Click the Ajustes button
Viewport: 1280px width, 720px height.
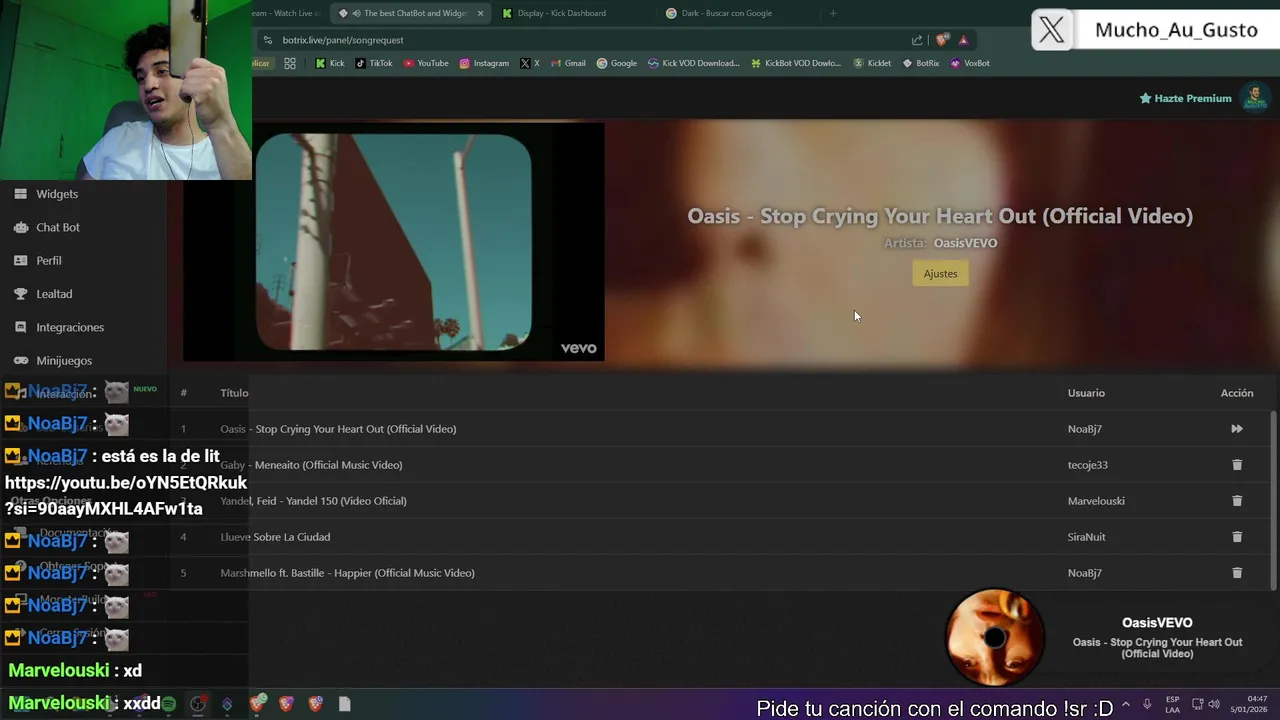coord(940,274)
